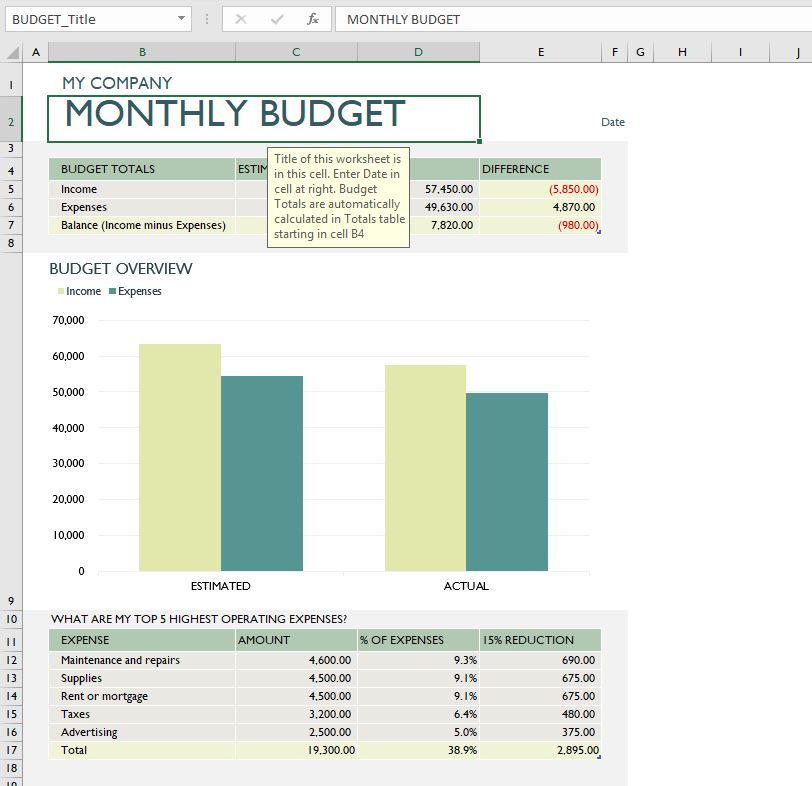Click the 6.4% Taxes percentage cell
Screen dimensions: 812x786
[x=418, y=714]
